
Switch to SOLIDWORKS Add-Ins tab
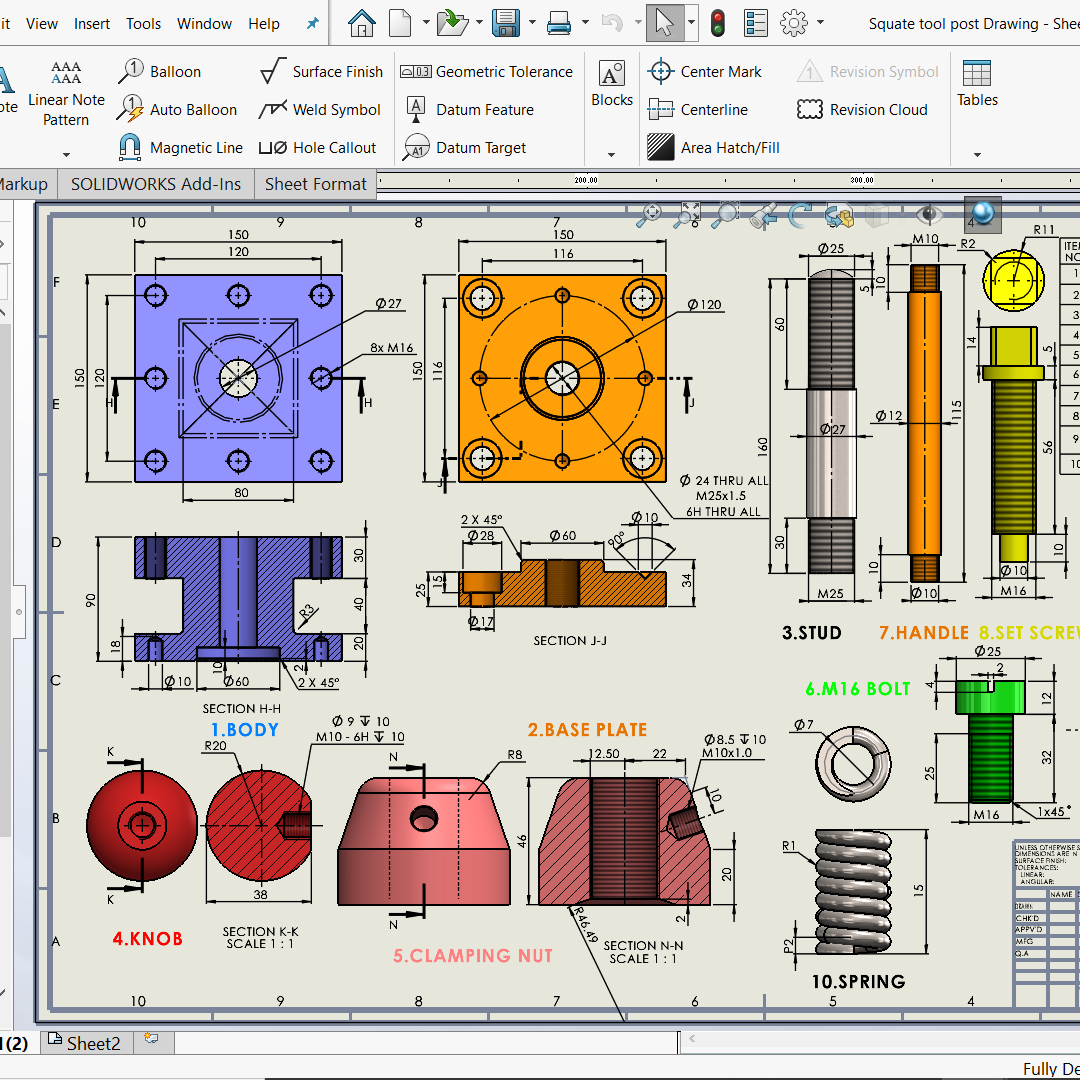click(x=156, y=184)
